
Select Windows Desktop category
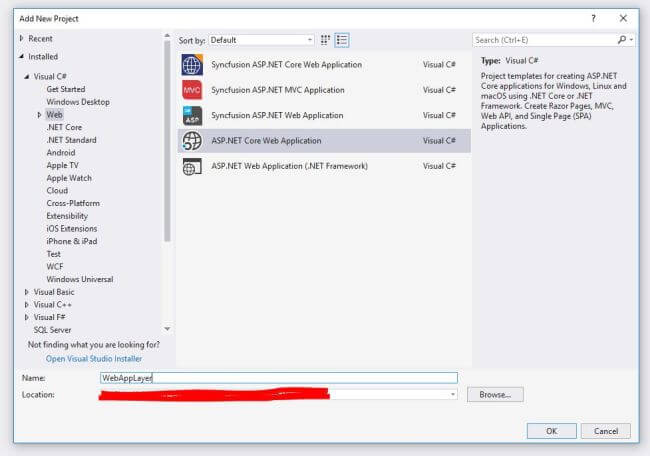[78, 102]
